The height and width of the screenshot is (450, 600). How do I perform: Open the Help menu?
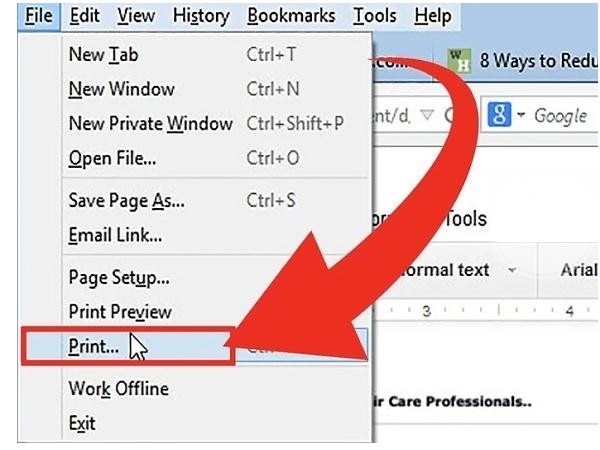[433, 16]
